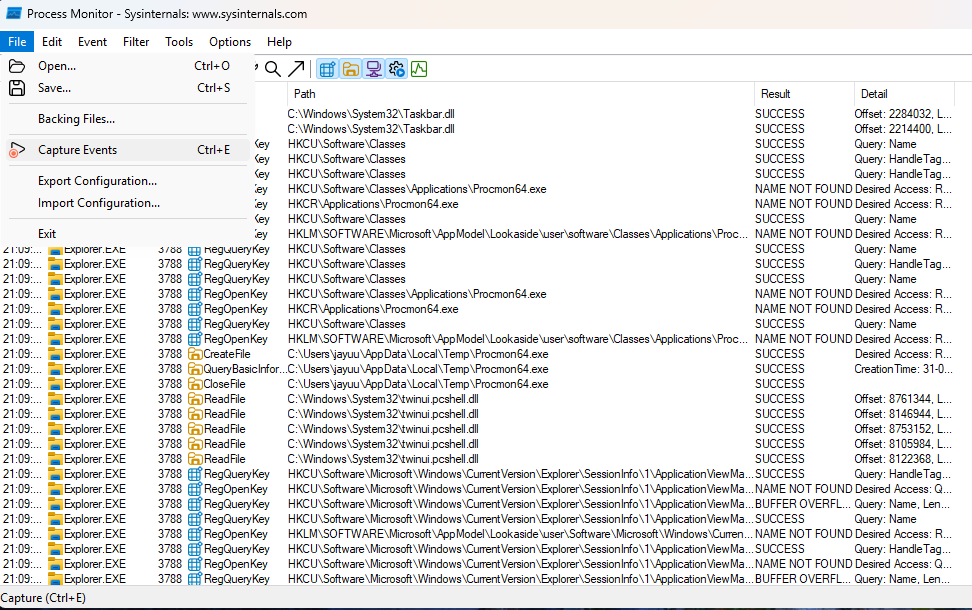This screenshot has width=972, height=610.
Task: Click Explorer.EXE icon in HKLM...Windows\Curren... row
Action: (56, 534)
